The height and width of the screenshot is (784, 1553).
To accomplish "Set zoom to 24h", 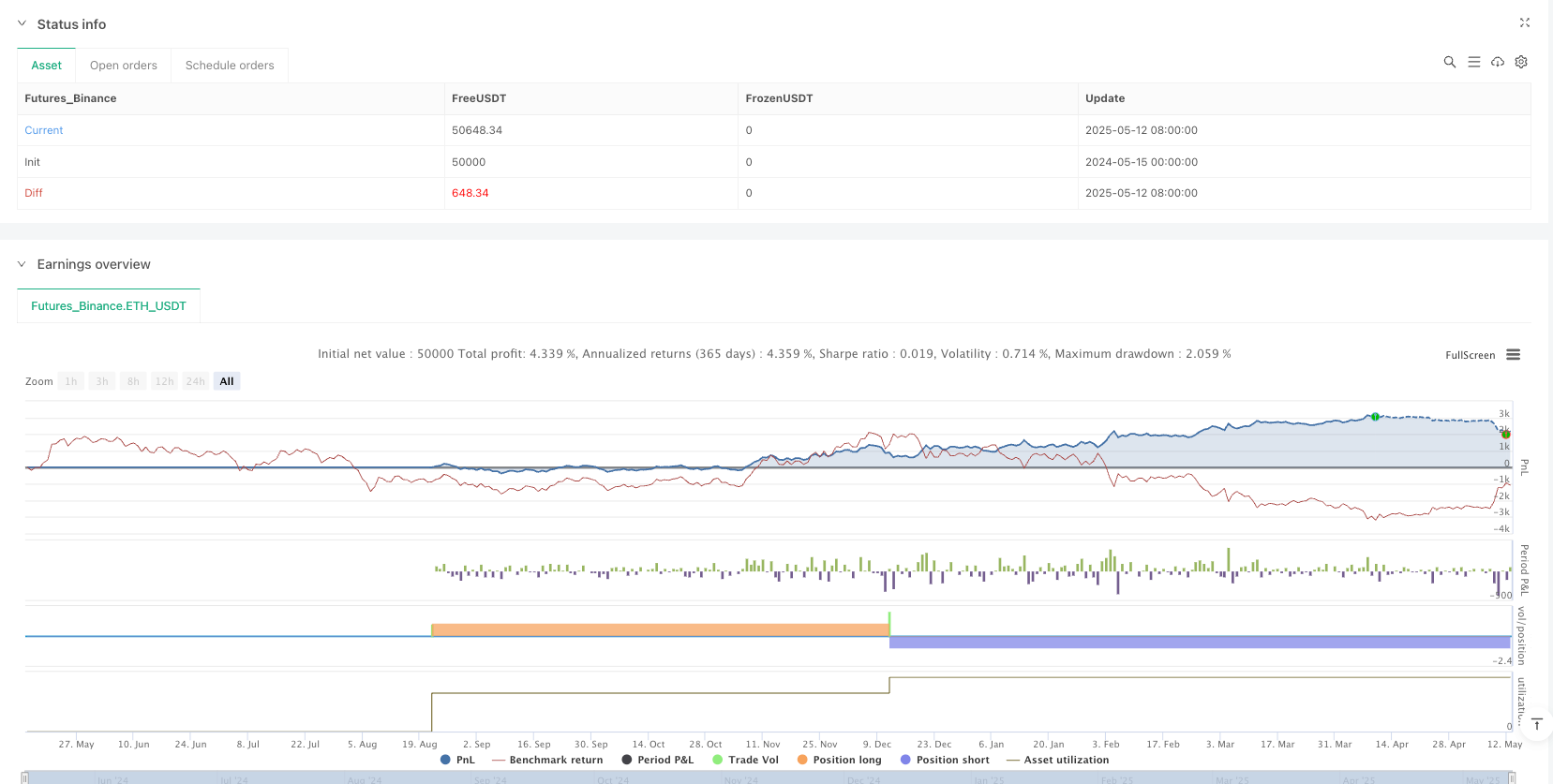I will (195, 381).
